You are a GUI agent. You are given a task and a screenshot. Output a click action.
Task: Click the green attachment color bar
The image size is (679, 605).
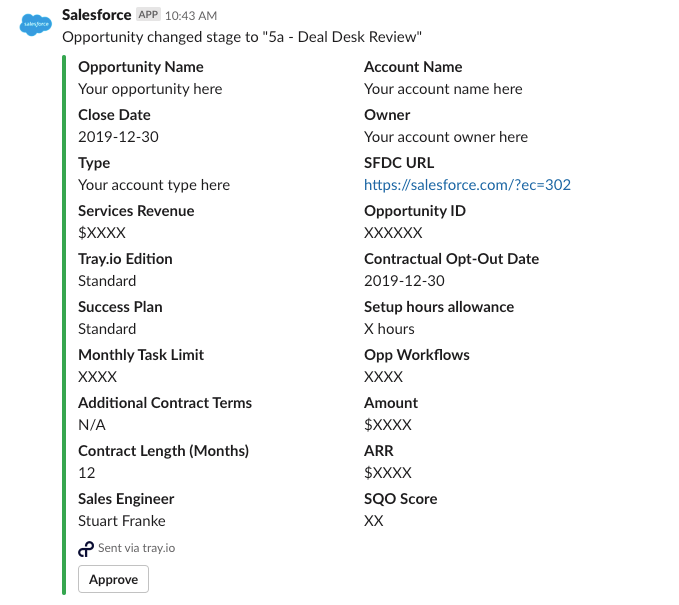(x=64, y=325)
